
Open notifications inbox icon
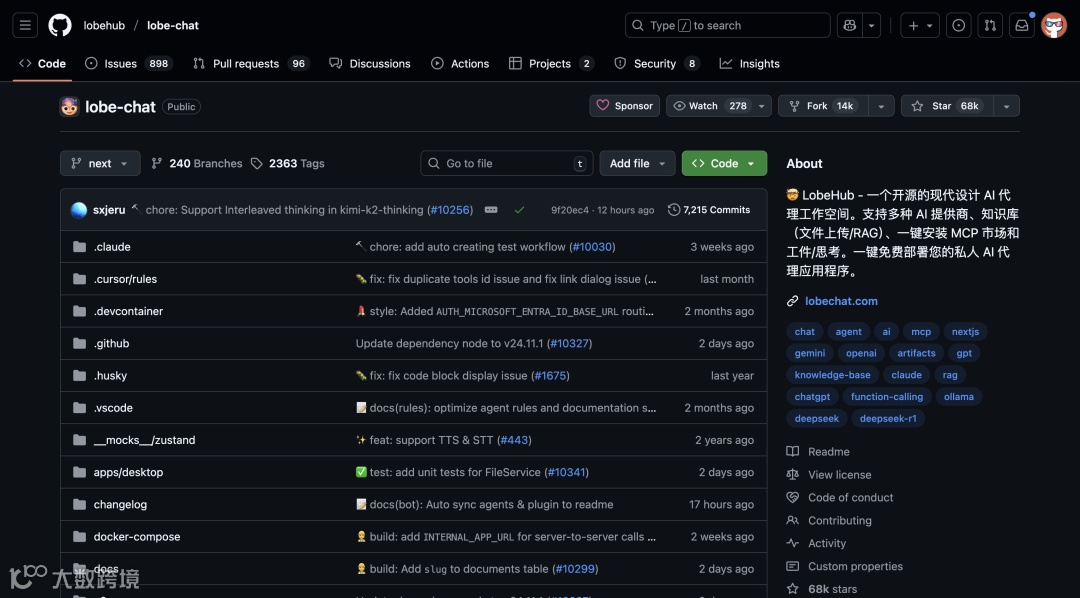pos(1021,25)
